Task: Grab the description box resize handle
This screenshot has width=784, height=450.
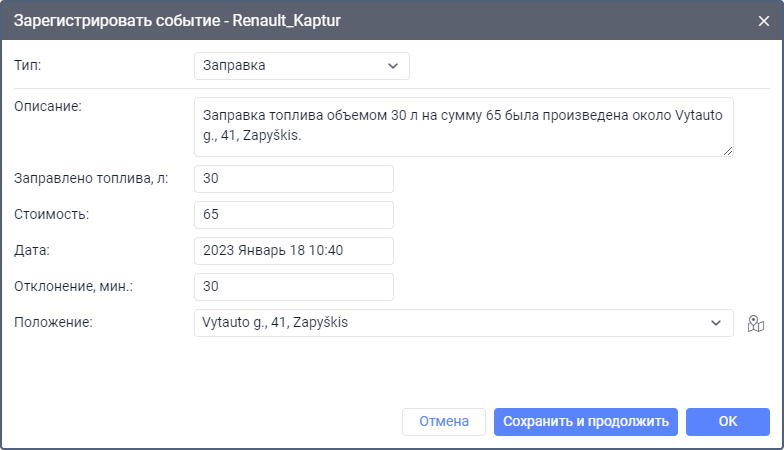Action: pyautogui.click(x=728, y=150)
